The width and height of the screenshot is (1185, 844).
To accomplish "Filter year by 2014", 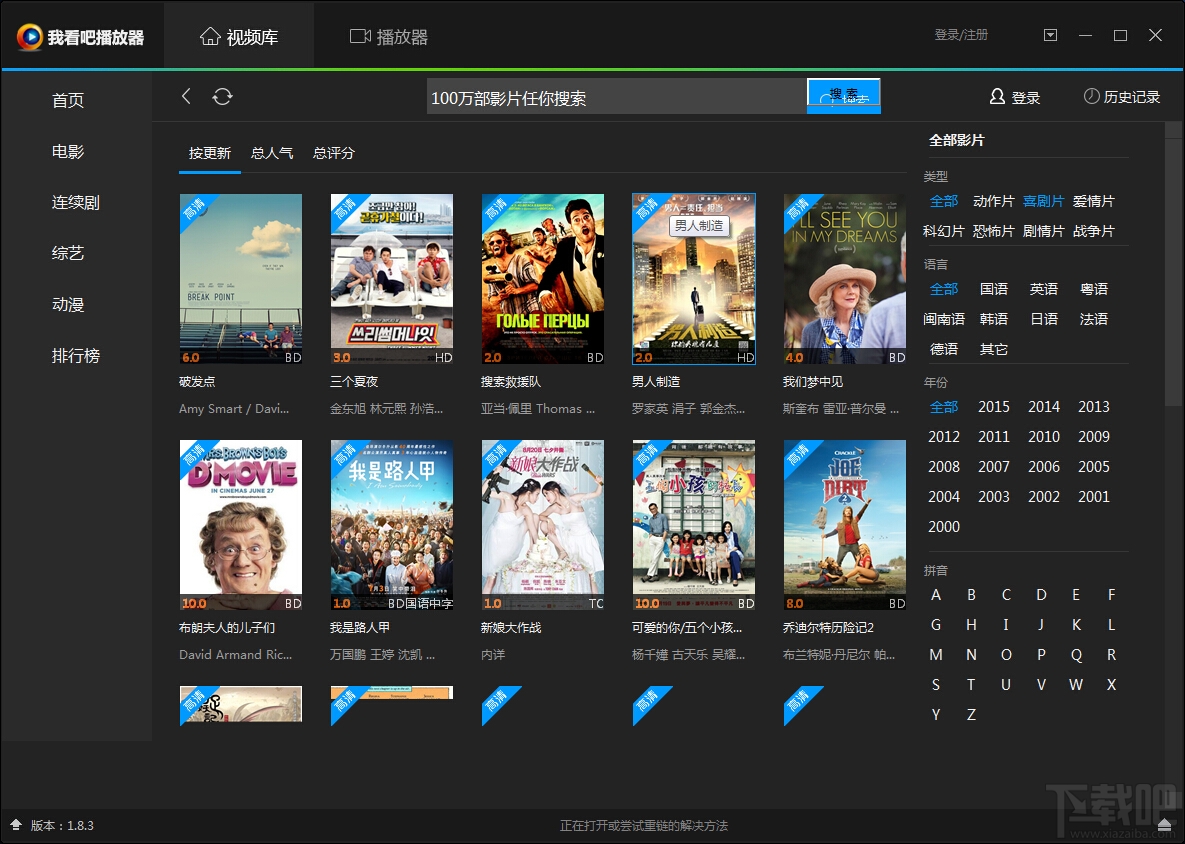I will (1044, 407).
